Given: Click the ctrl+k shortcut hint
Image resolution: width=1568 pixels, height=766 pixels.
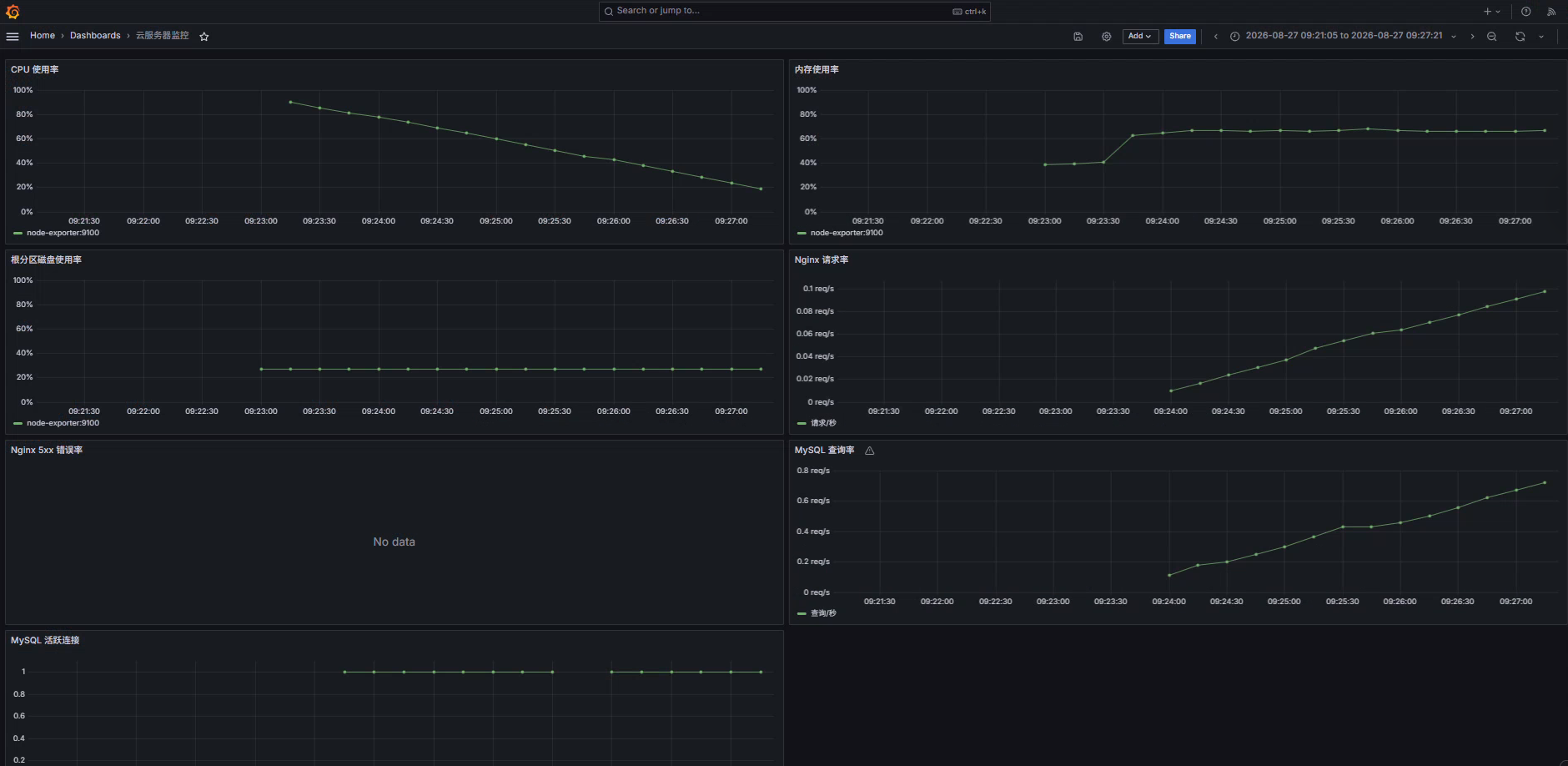Looking at the screenshot, I should click(x=969, y=12).
